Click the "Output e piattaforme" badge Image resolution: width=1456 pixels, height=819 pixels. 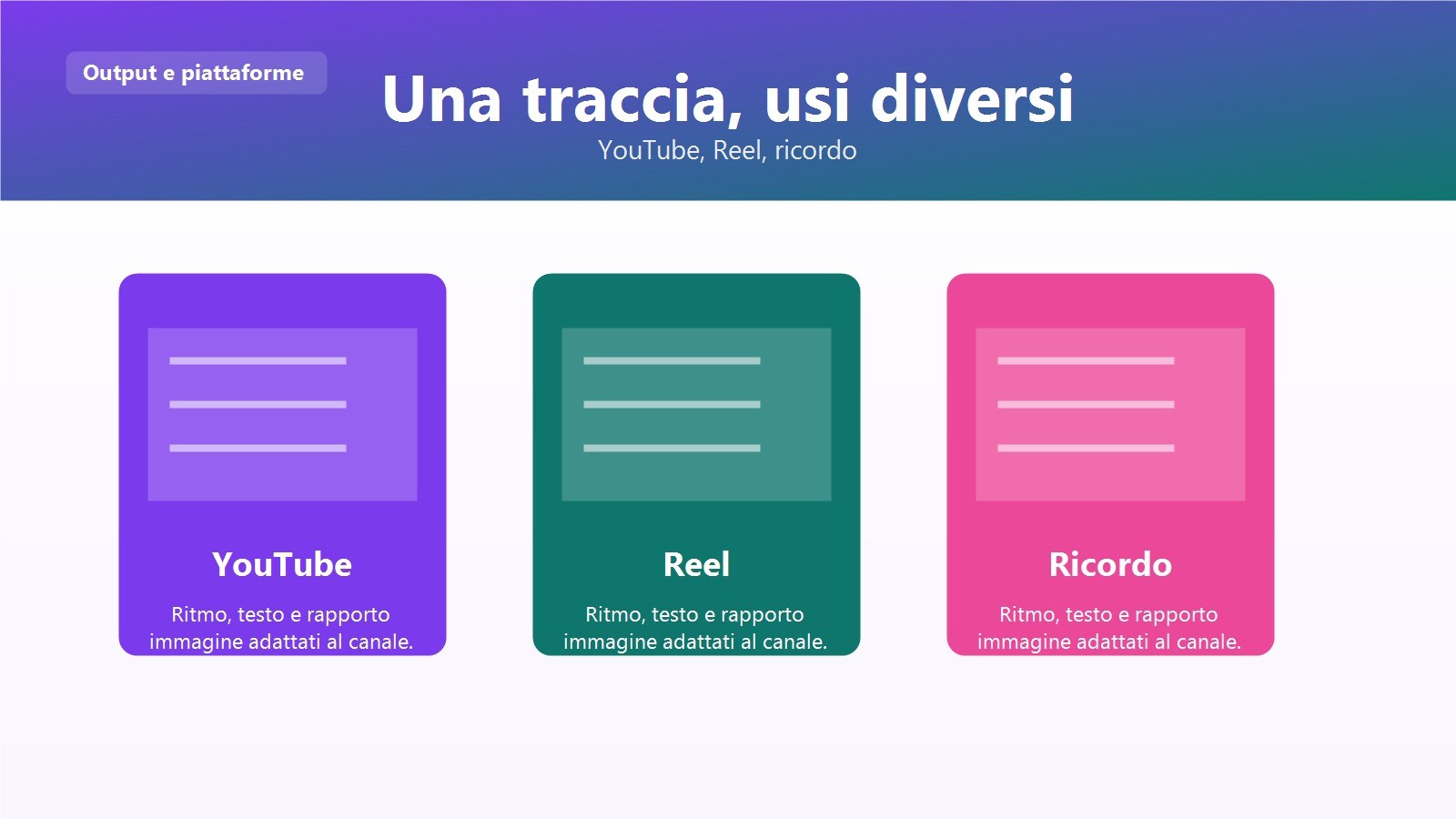[x=196, y=73]
